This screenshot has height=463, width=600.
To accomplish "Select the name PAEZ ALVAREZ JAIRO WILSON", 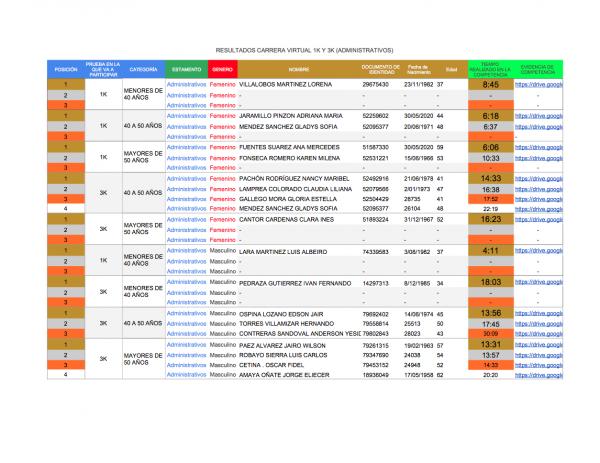I will pyautogui.click(x=282, y=346).
